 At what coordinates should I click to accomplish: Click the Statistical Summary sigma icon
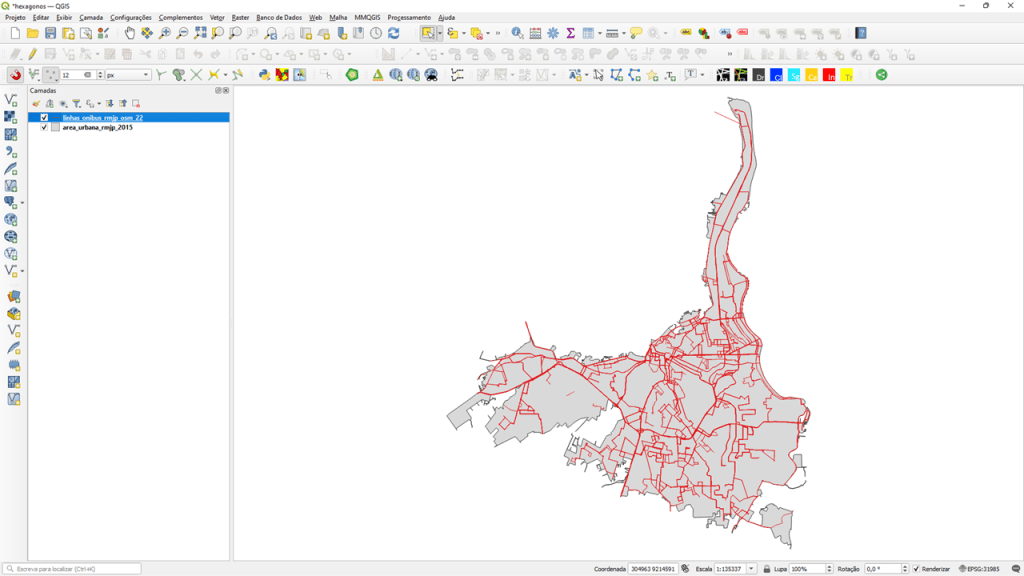coord(570,33)
